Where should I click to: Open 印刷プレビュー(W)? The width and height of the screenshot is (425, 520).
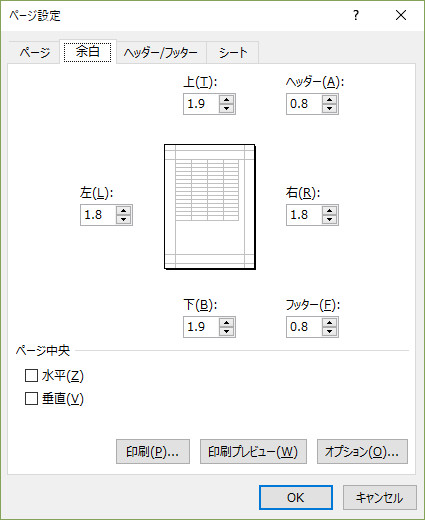point(253,452)
